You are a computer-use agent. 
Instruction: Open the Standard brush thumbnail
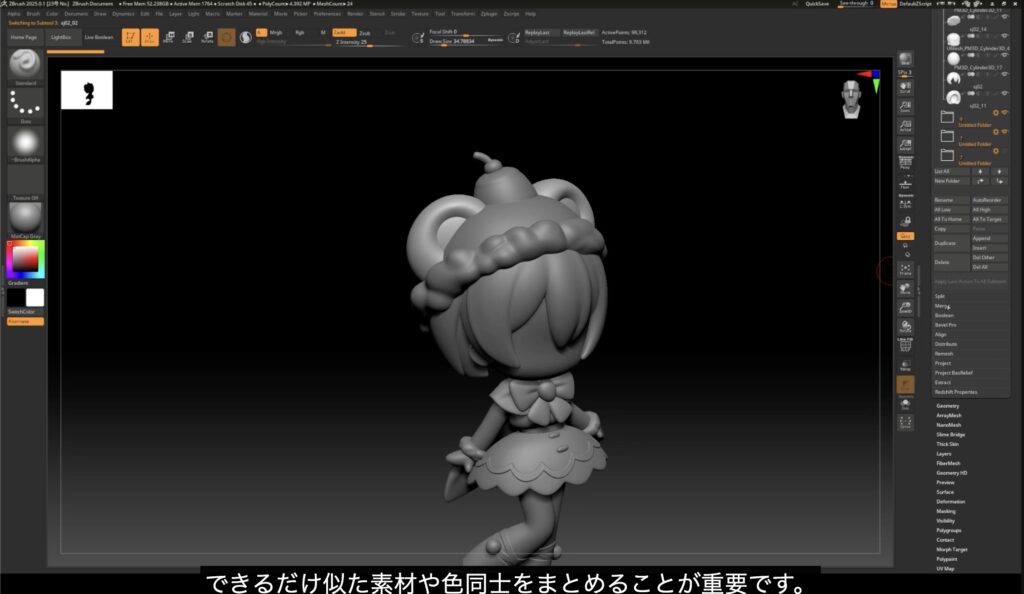25,65
